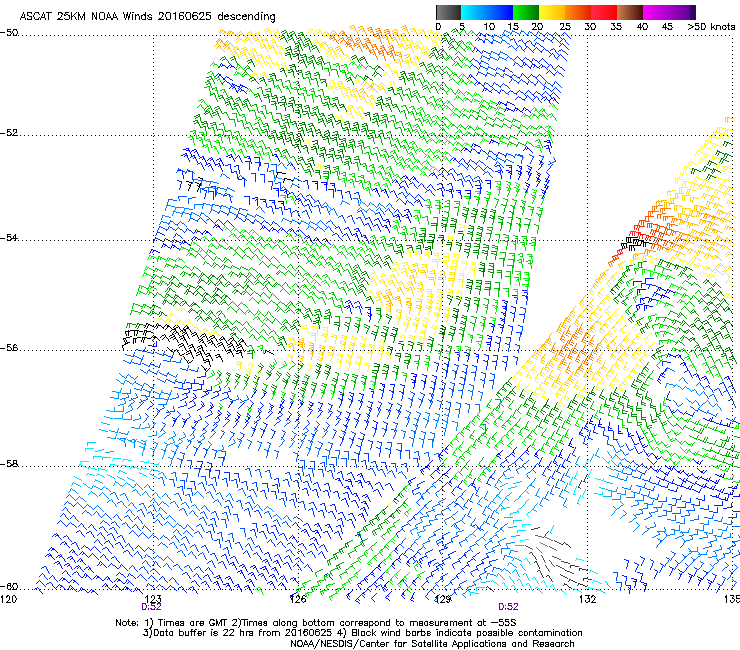740x650 pixels.
Task: Click the 126 longitude axis label
Action: [x=297, y=599]
